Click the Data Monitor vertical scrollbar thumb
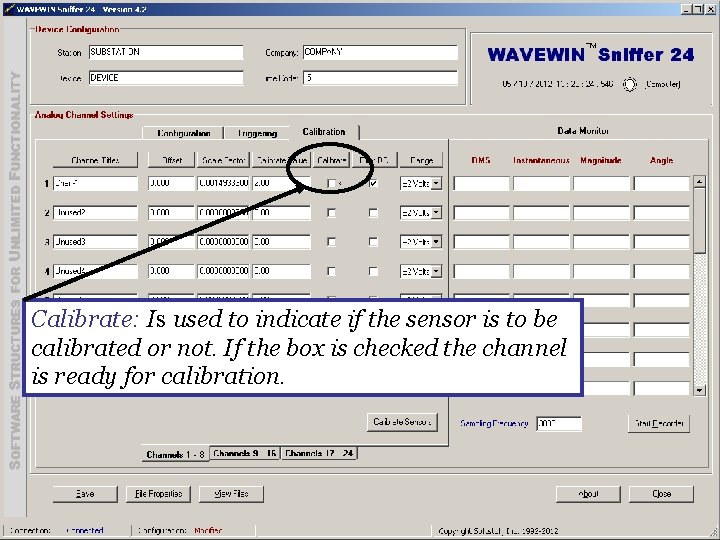 (699, 220)
